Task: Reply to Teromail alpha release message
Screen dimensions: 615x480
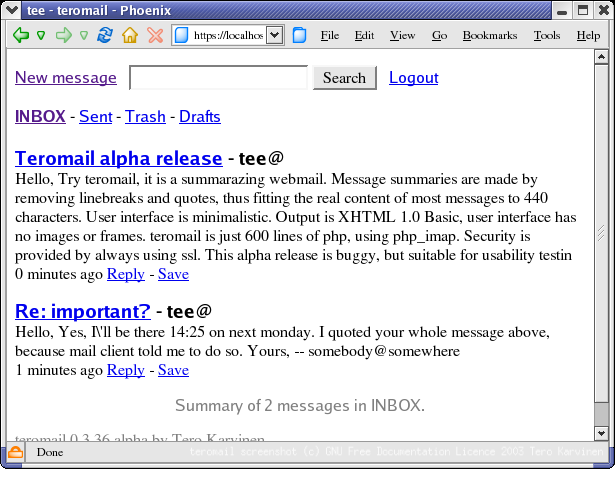Action: coord(126,274)
